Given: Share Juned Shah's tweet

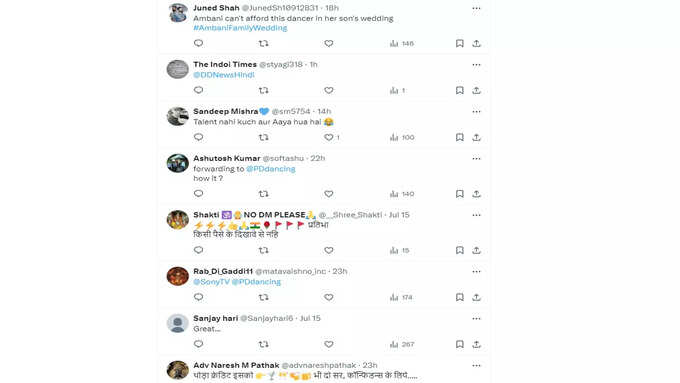Looking at the screenshot, I should tap(477, 43).
